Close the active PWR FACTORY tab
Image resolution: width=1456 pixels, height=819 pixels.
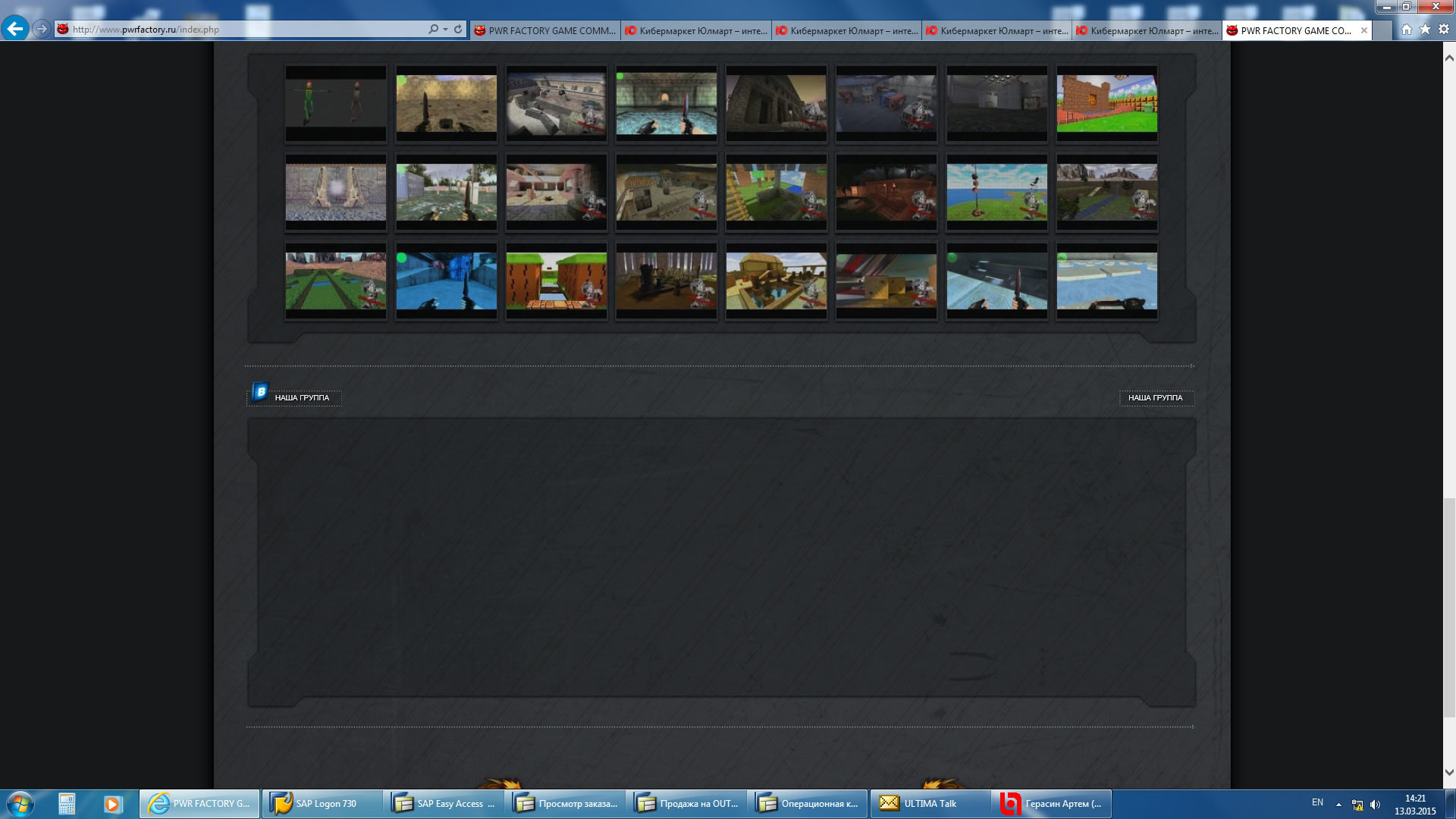(x=1364, y=30)
